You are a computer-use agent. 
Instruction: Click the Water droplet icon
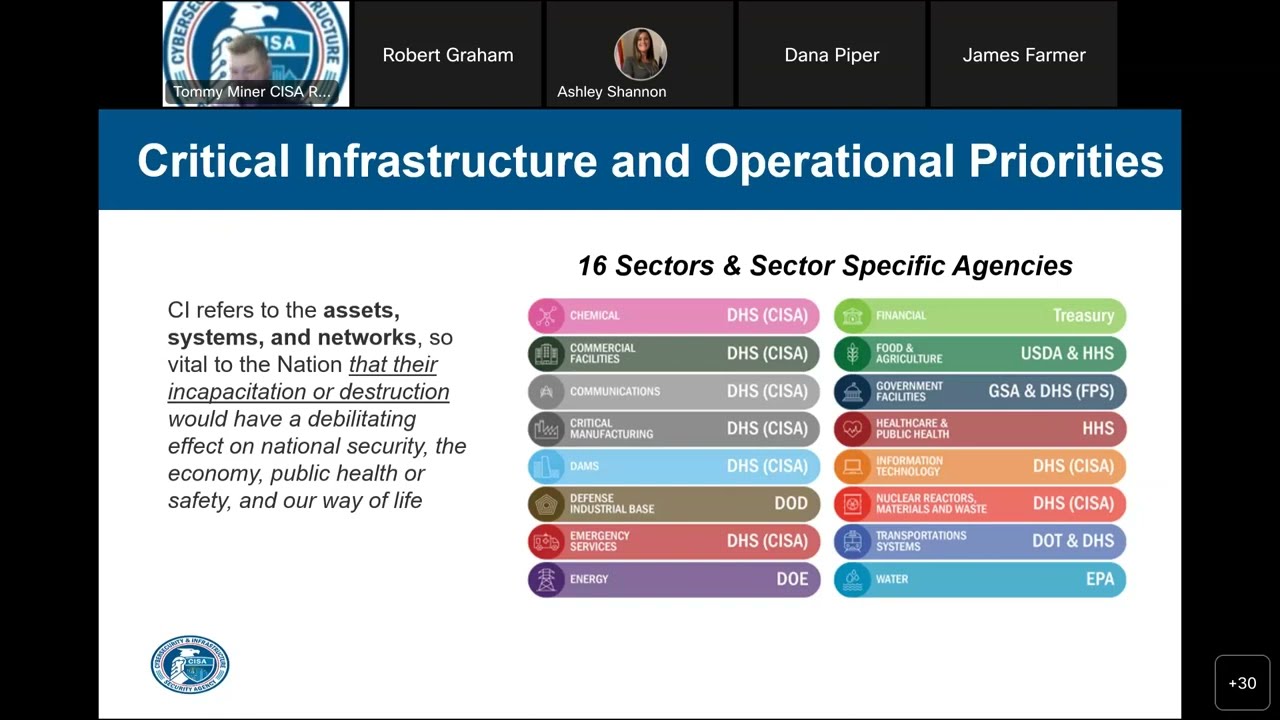point(853,579)
